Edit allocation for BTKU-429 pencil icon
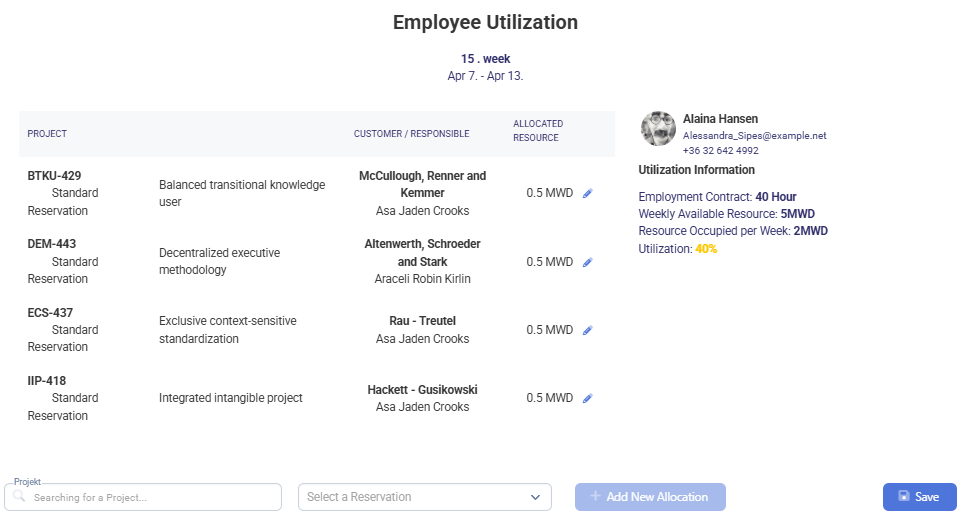The height and width of the screenshot is (523, 977). 588,194
